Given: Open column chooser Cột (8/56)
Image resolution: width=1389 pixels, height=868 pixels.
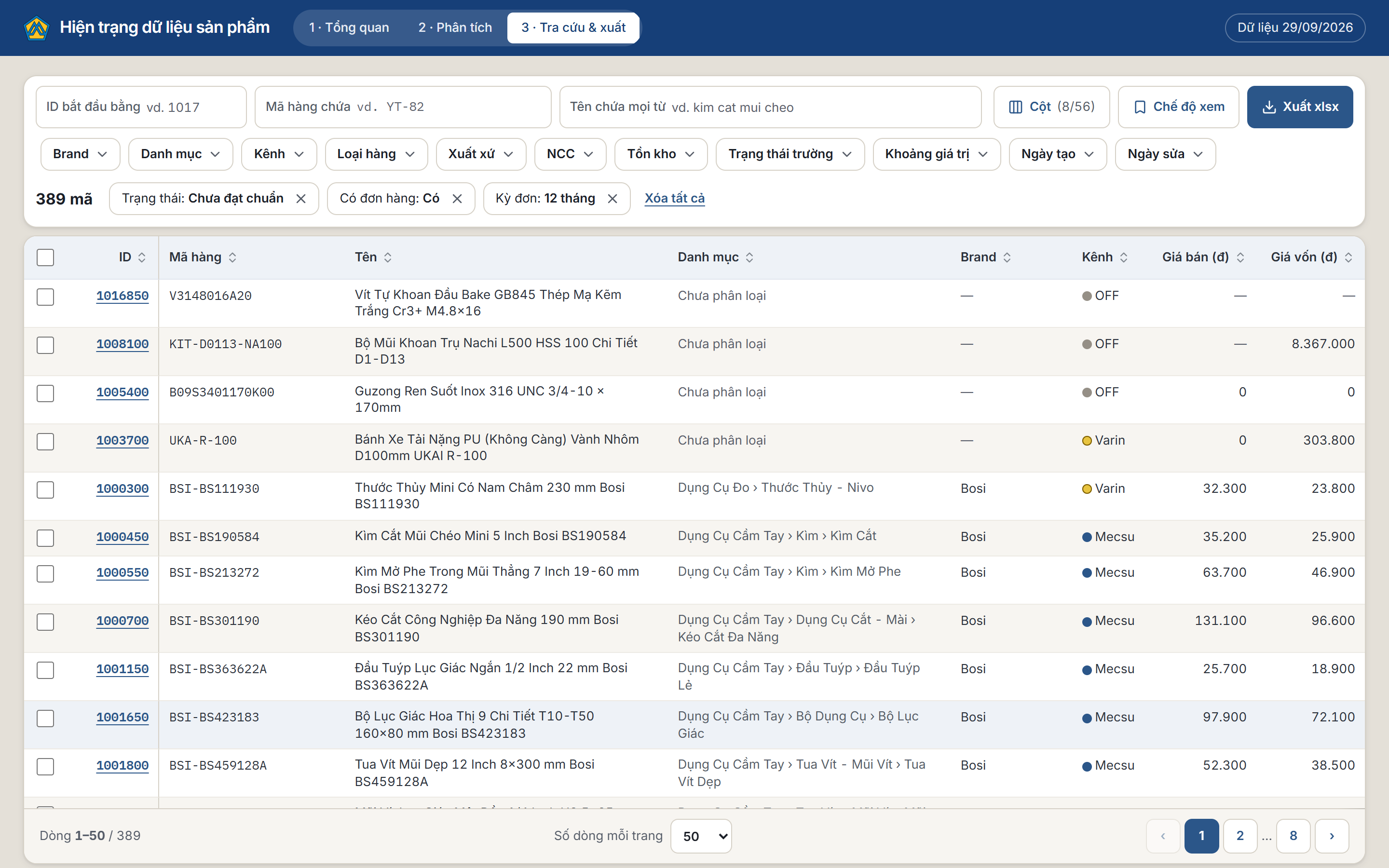Looking at the screenshot, I should click(1051, 107).
